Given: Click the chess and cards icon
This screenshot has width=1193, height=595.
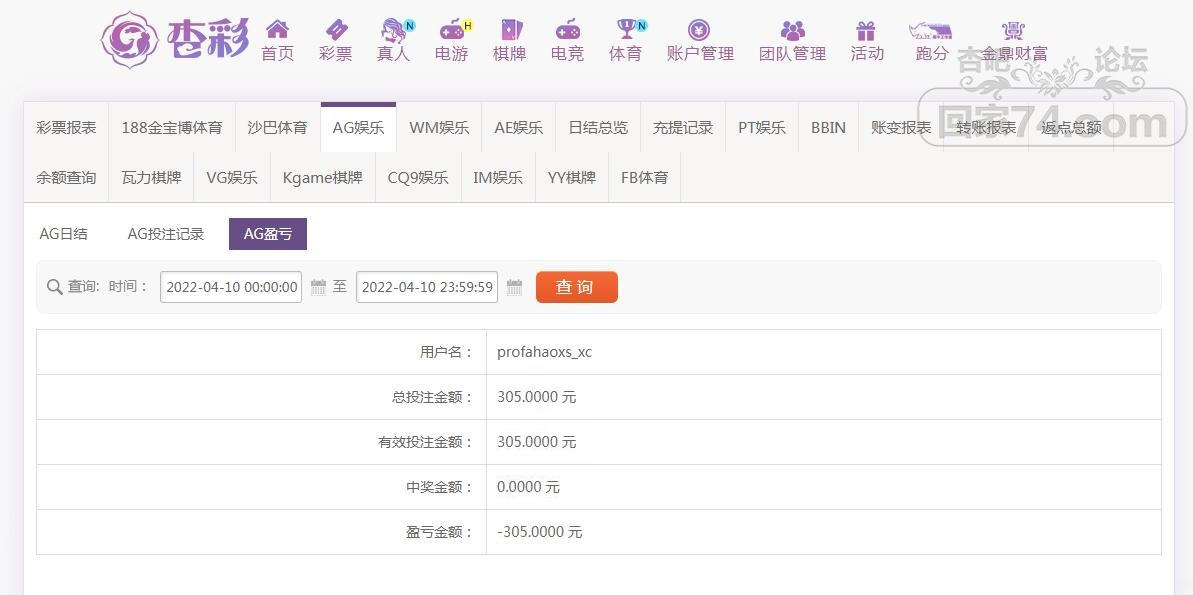Looking at the screenshot, I should click(510, 30).
